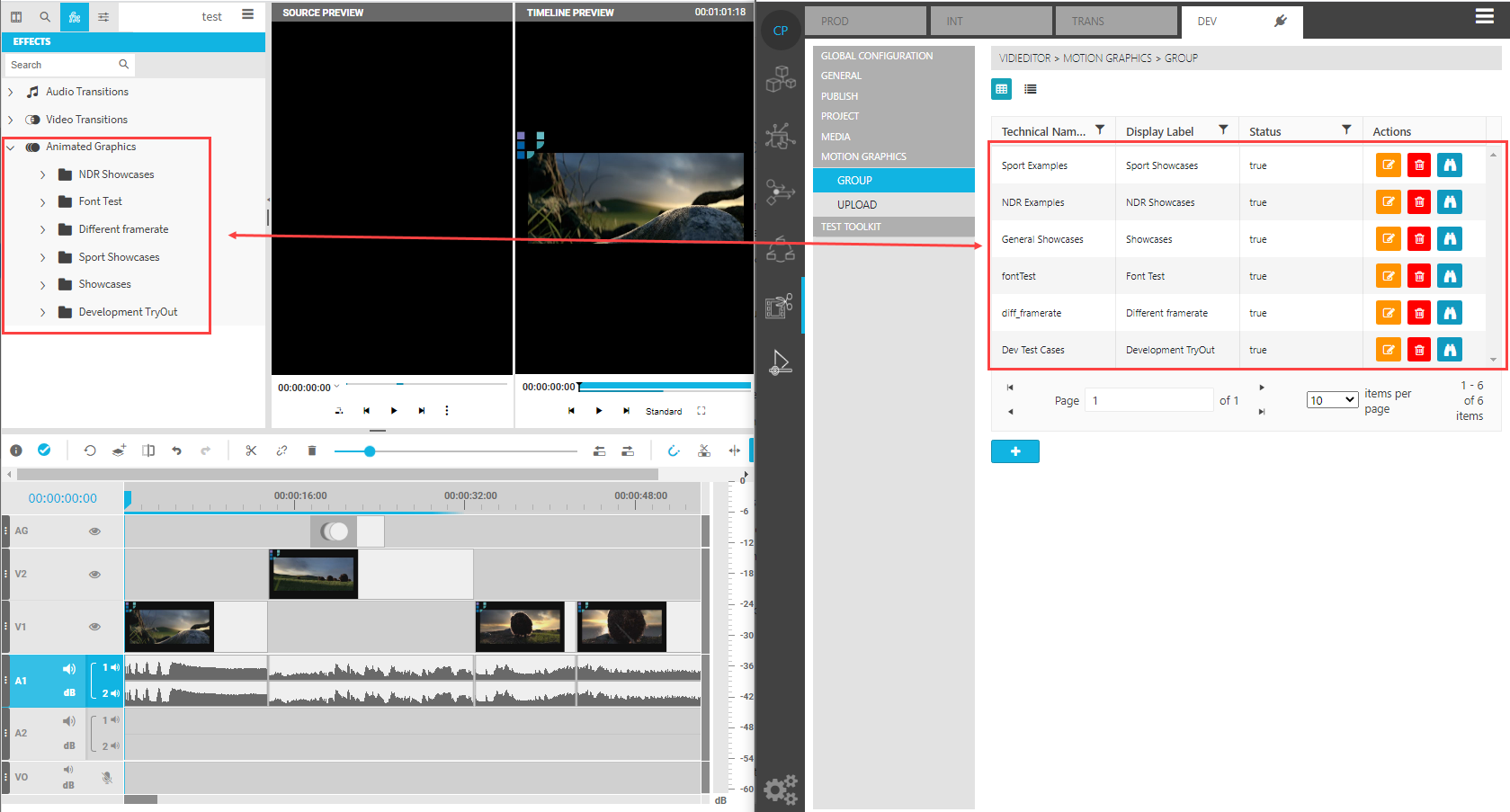Click the scissors cut tool in timeline toolbar
Screen dimensions: 1510x812
251,451
